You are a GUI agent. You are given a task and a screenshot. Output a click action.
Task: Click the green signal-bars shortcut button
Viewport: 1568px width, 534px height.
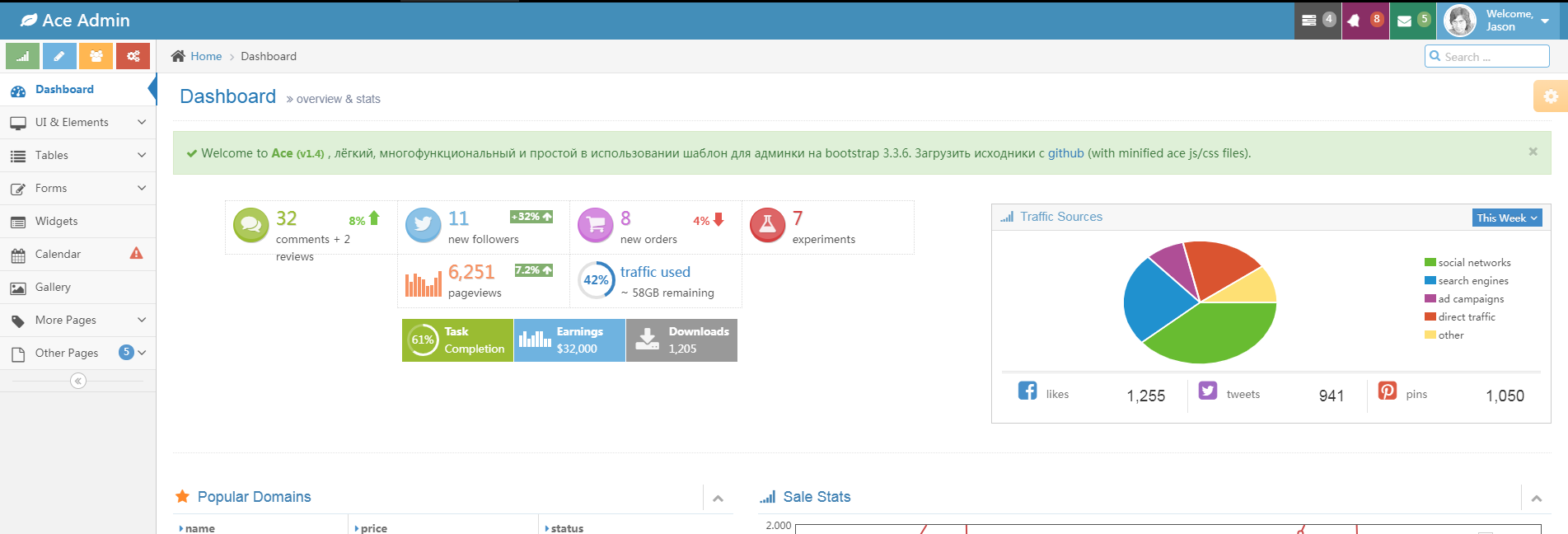[x=22, y=56]
